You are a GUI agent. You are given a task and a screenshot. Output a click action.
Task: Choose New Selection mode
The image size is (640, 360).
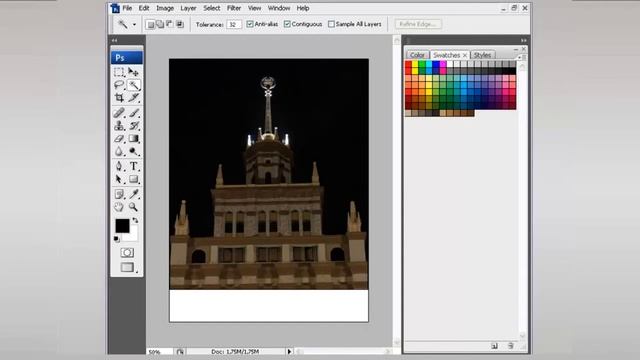[150, 24]
